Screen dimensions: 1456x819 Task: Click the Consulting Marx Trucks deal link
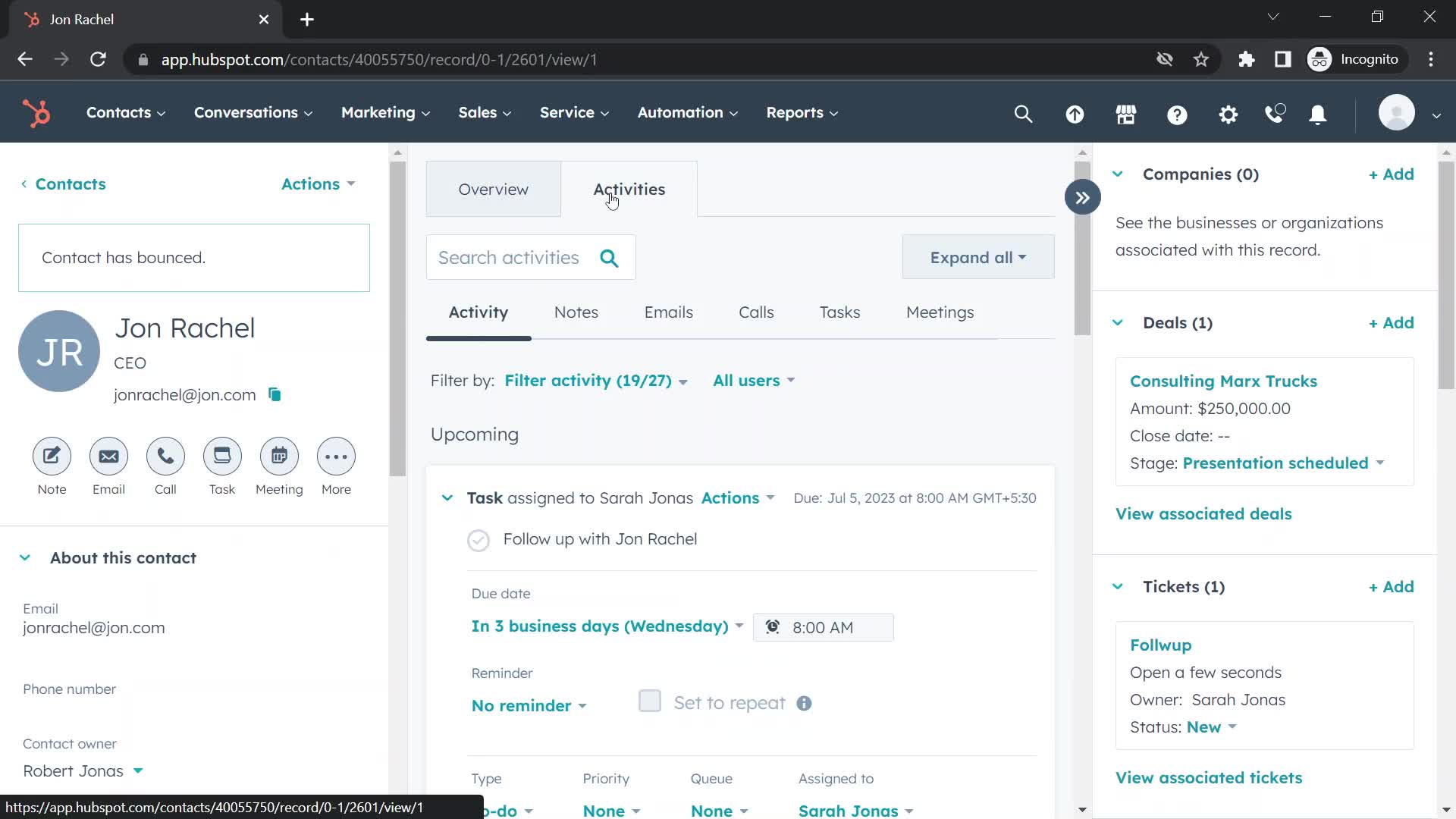[1225, 381]
